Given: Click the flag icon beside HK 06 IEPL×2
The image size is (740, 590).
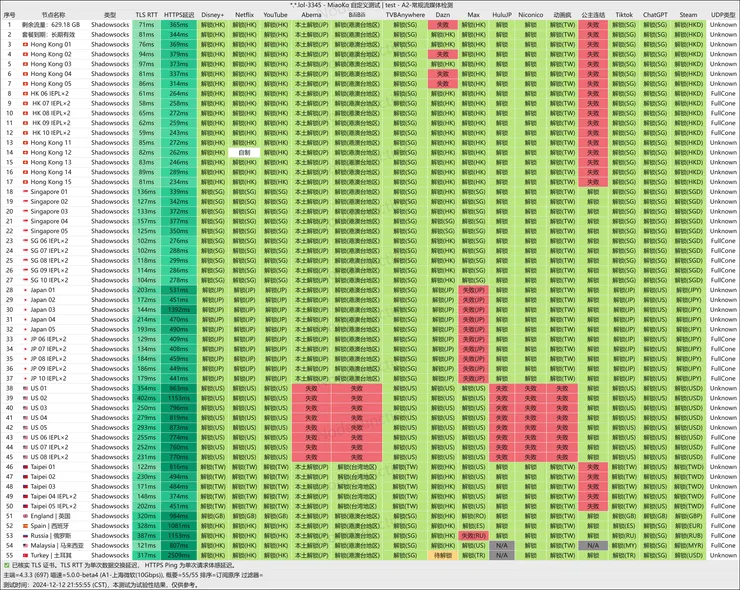Looking at the screenshot, I should coord(25,93).
